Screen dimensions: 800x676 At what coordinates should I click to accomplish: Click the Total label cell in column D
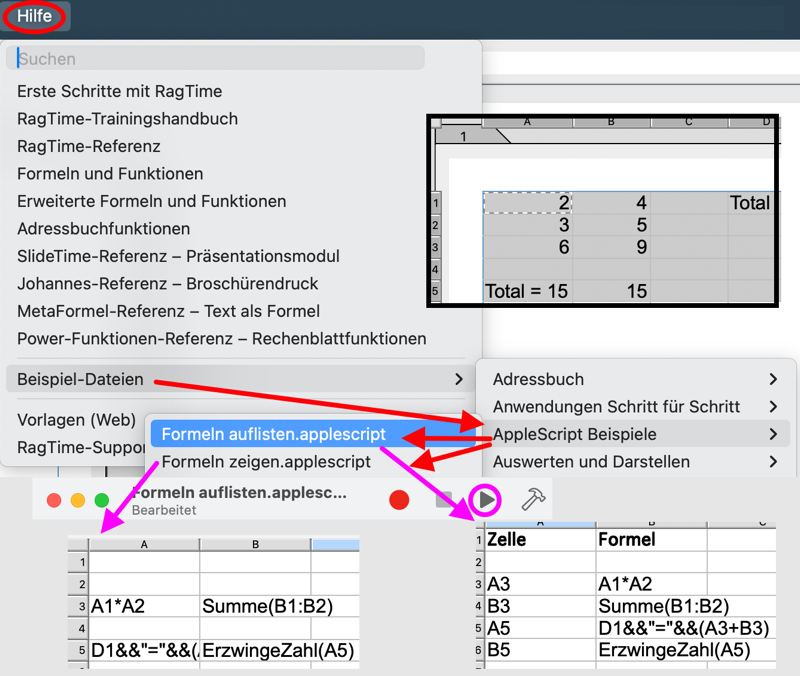coord(751,203)
